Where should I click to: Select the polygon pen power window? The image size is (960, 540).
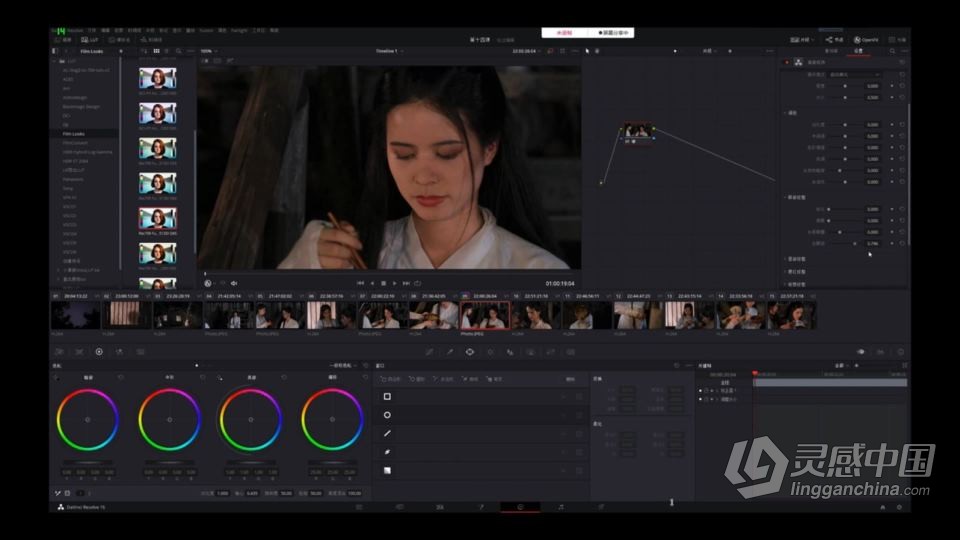387,433
